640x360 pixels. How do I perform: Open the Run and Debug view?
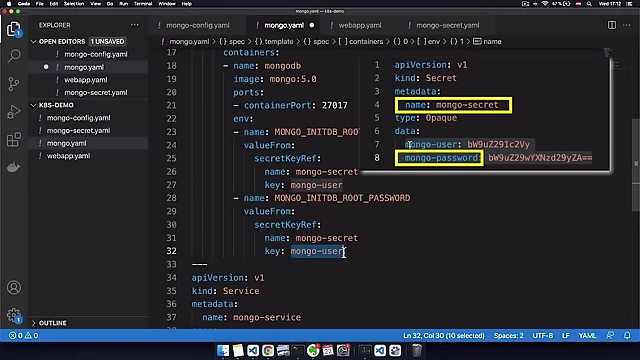click(13, 112)
